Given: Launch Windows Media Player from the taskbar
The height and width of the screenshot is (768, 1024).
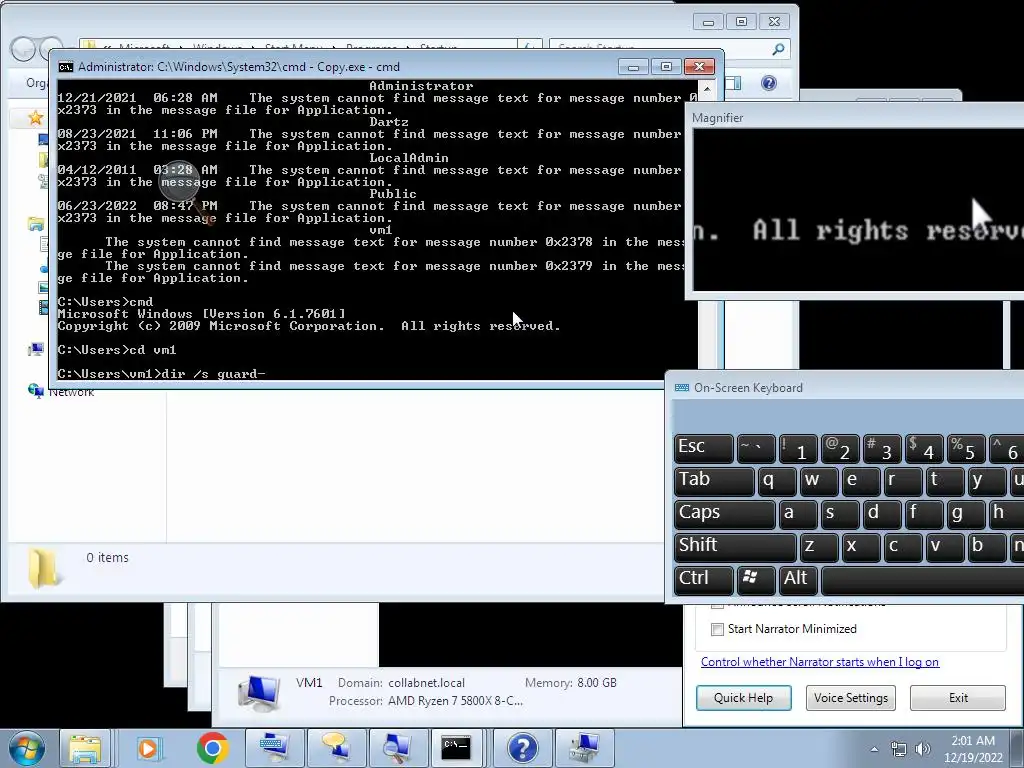Looking at the screenshot, I should [x=148, y=748].
